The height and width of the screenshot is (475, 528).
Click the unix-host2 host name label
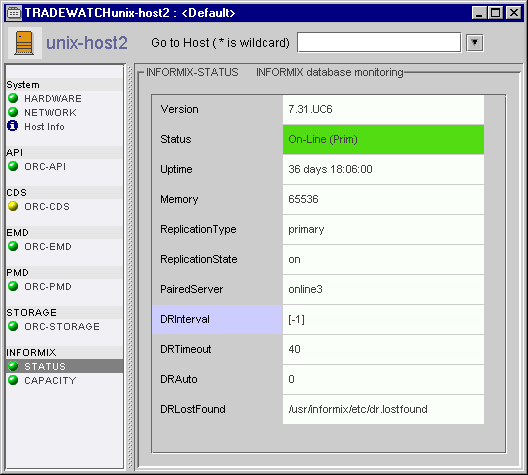click(x=87, y=43)
